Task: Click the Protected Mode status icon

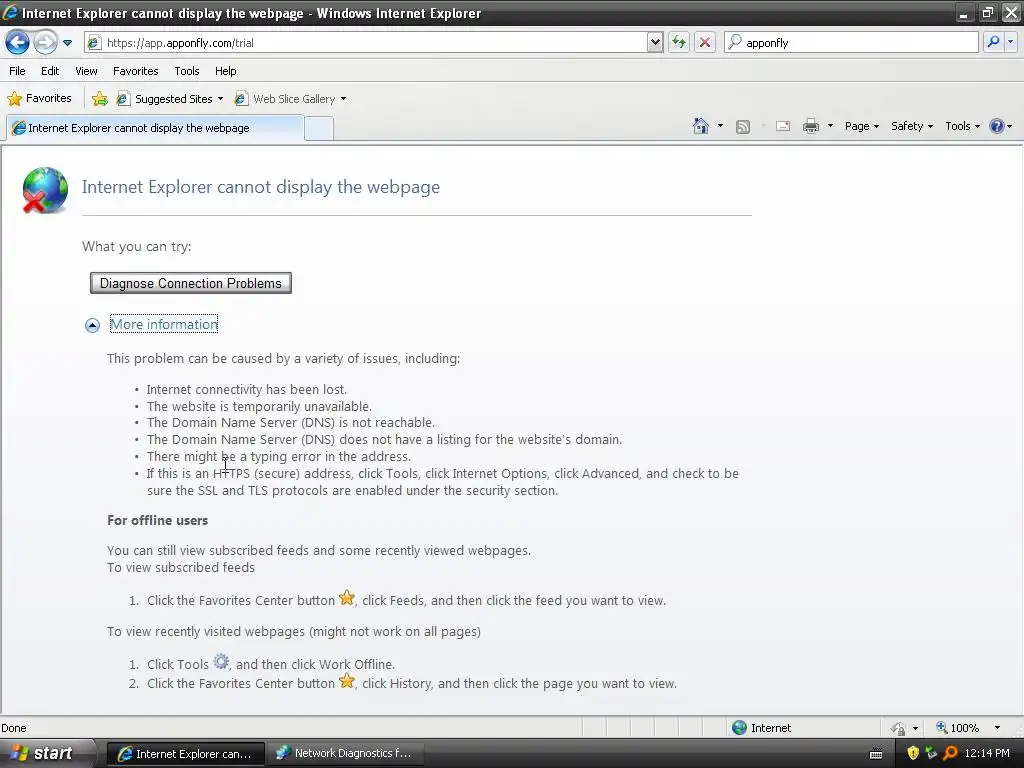Action: [x=899, y=728]
